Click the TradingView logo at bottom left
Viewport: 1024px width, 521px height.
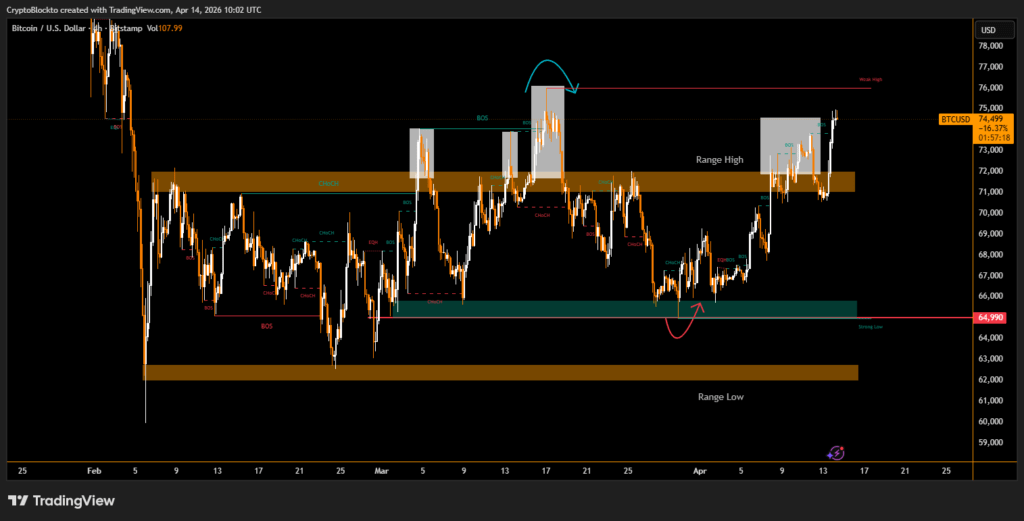[x=61, y=500]
